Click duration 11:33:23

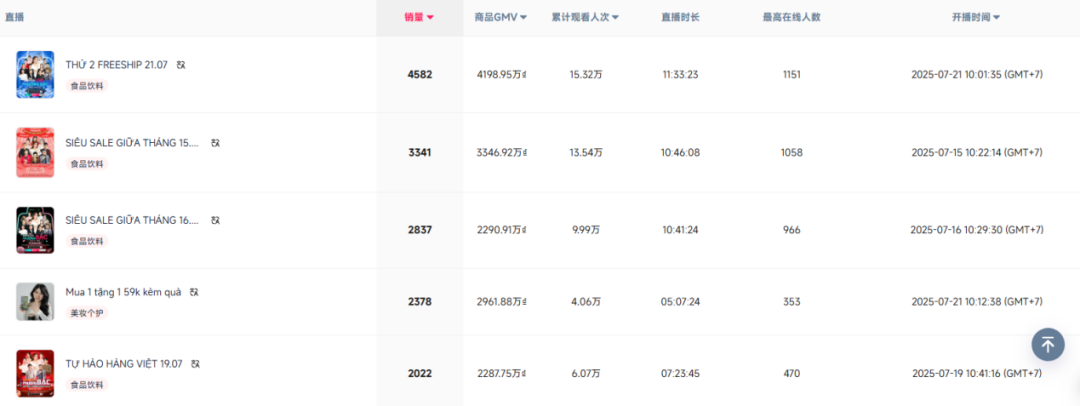tap(681, 74)
